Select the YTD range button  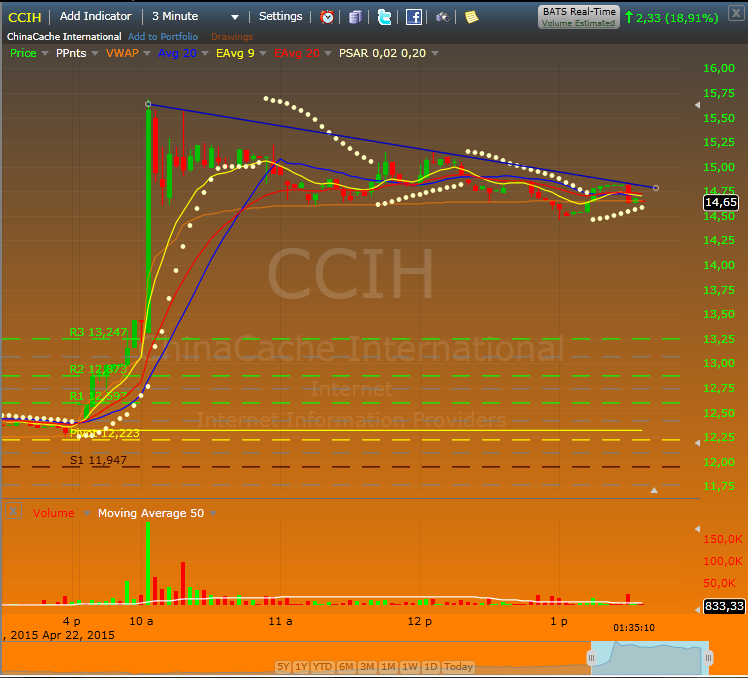click(322, 667)
